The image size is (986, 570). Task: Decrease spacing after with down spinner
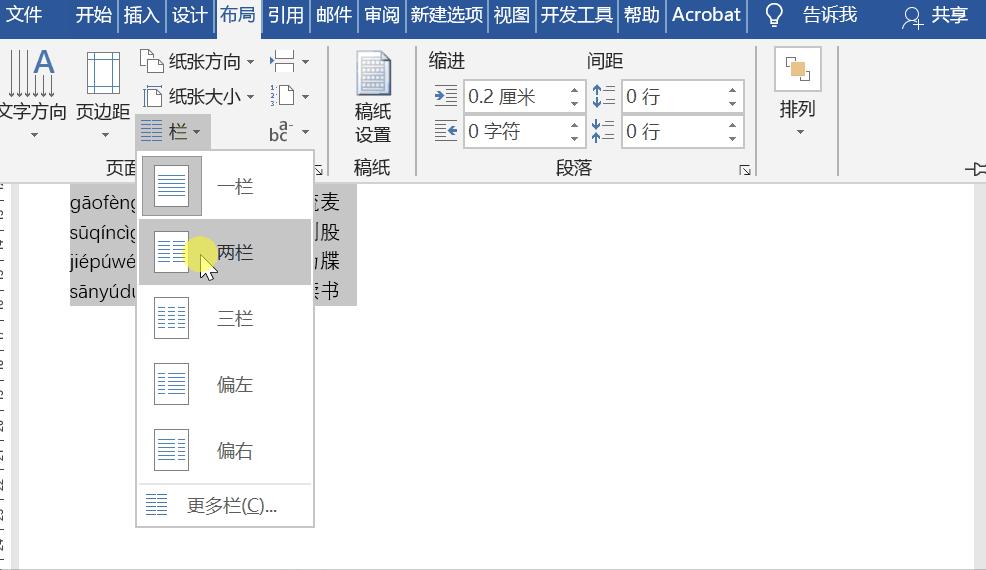click(733, 138)
